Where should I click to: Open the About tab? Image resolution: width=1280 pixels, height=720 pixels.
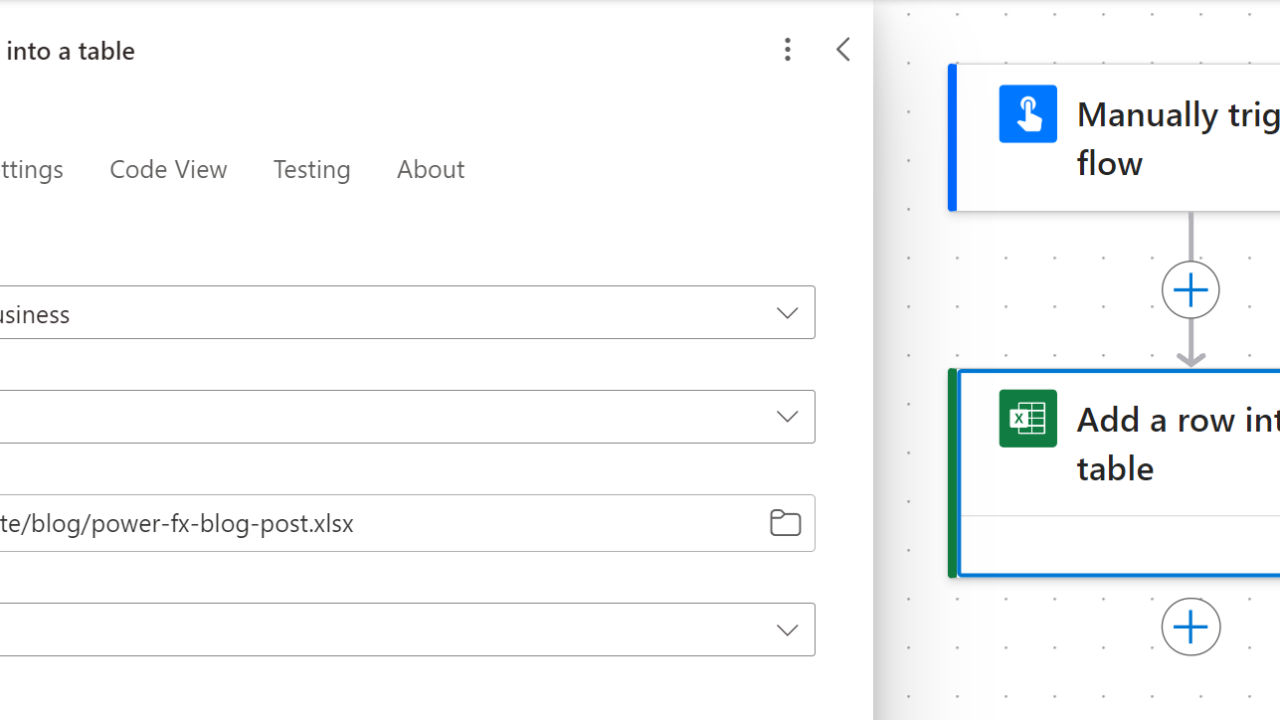coord(430,169)
